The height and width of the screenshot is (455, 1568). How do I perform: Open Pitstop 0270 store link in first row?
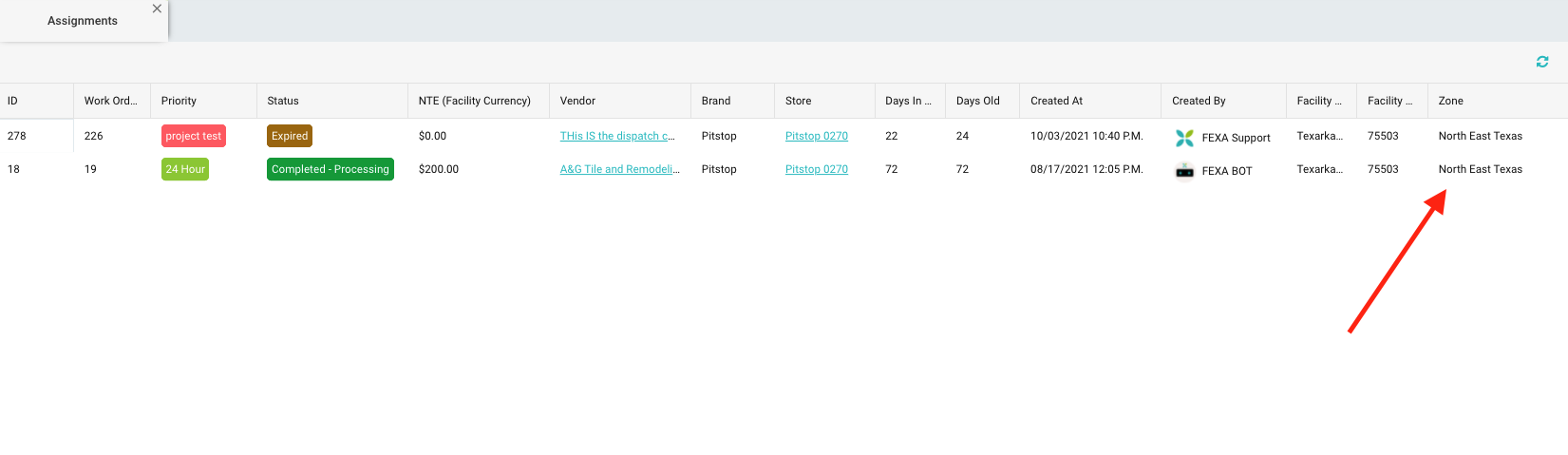816,136
